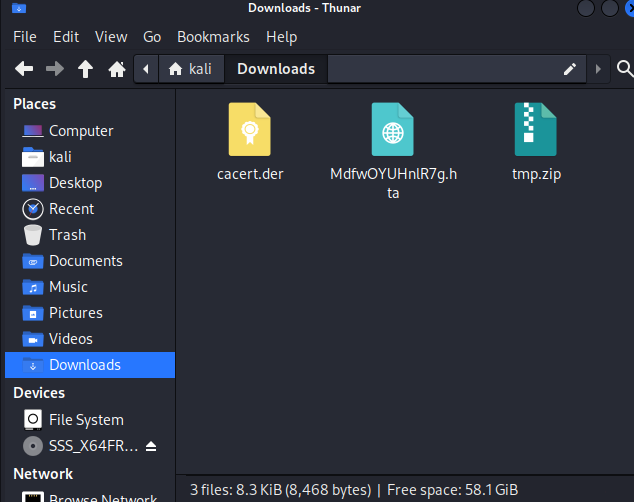The image size is (634, 502).
Task: Click the Computer laptop icon in the sidebar
Action: 33,131
